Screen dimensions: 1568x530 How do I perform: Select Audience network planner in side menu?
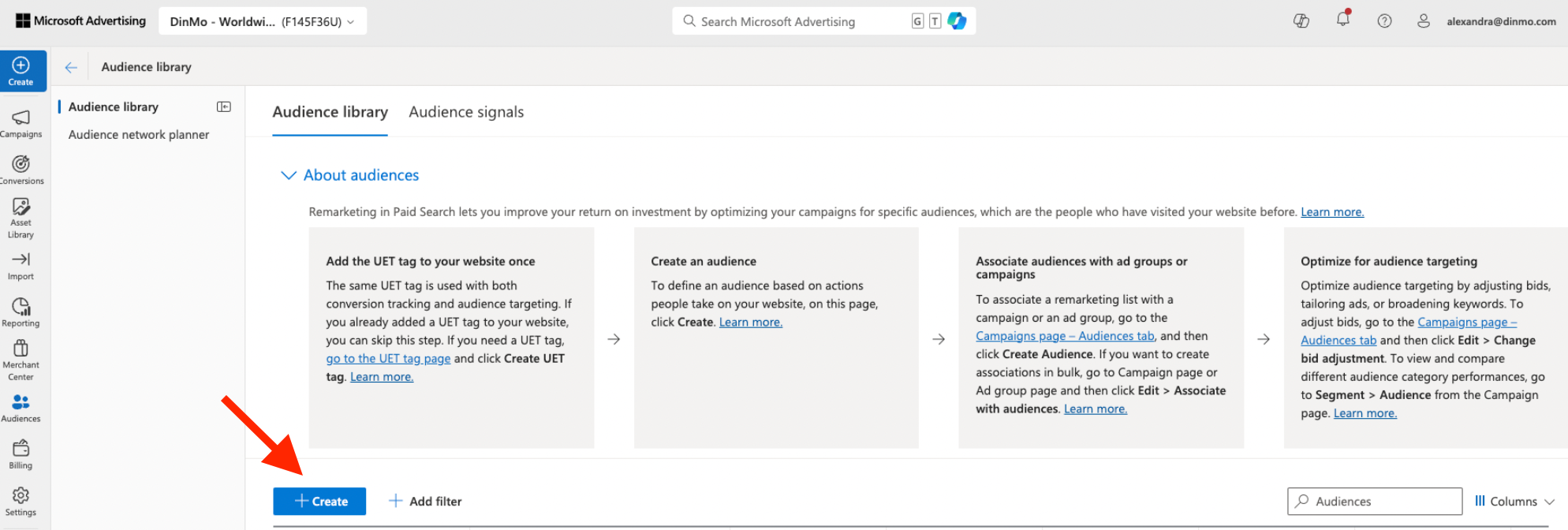139,135
